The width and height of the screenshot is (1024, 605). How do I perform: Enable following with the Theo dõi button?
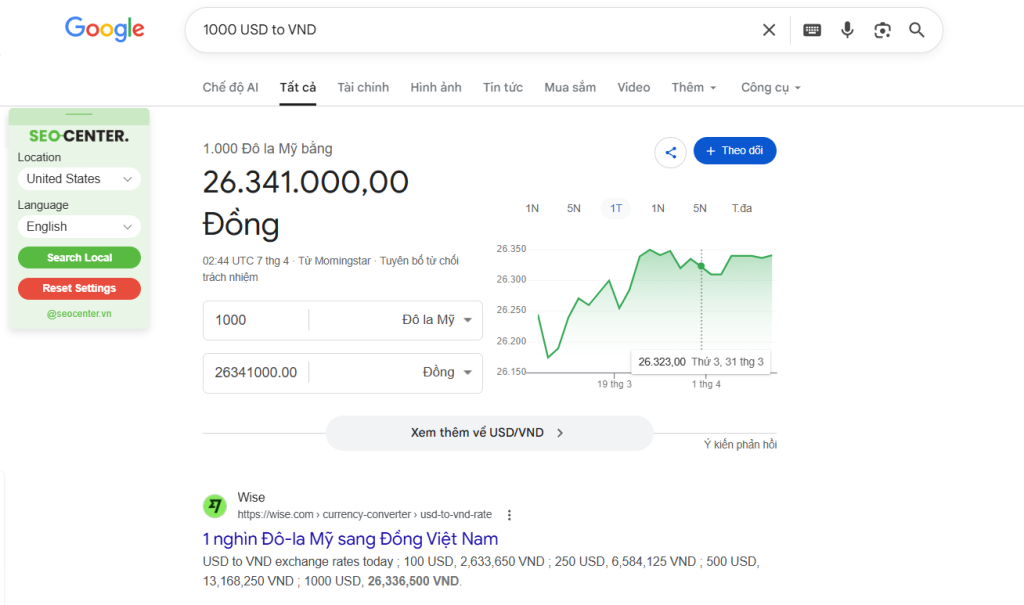tap(735, 150)
